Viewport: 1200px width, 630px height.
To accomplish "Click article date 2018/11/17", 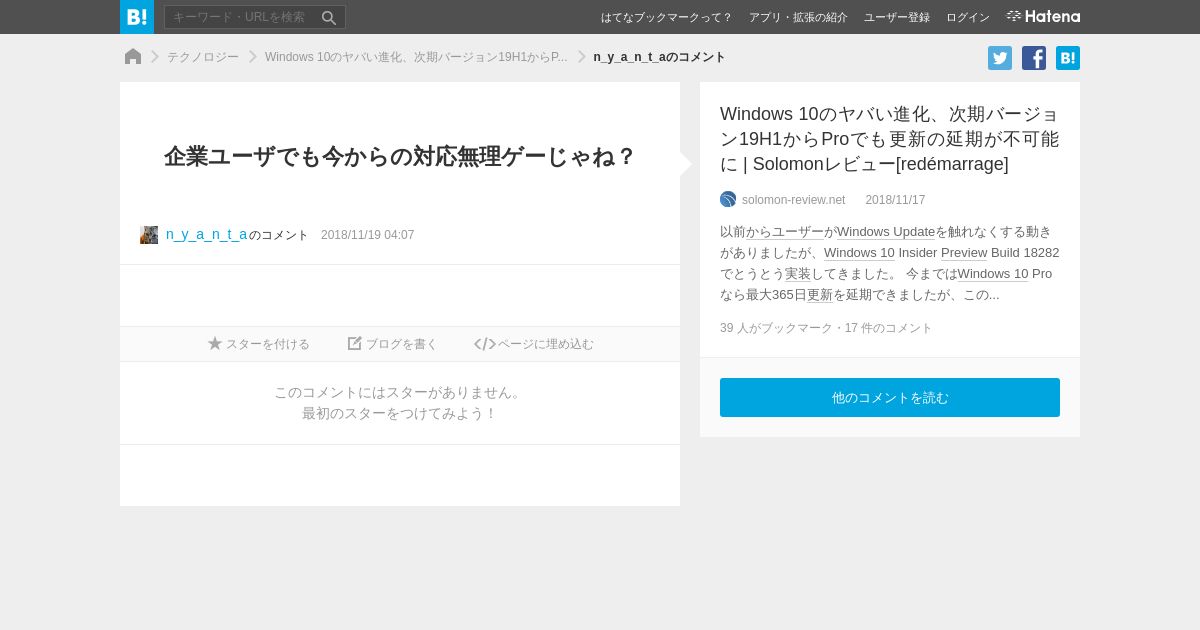I will pos(895,200).
